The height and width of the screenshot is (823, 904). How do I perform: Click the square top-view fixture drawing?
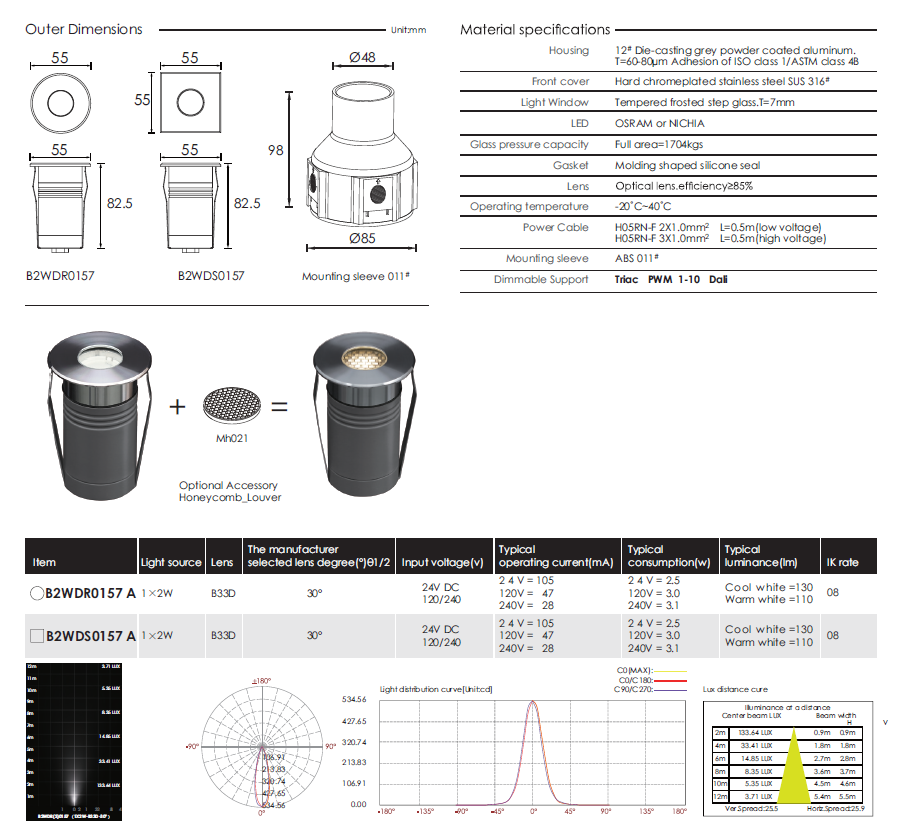(x=189, y=100)
